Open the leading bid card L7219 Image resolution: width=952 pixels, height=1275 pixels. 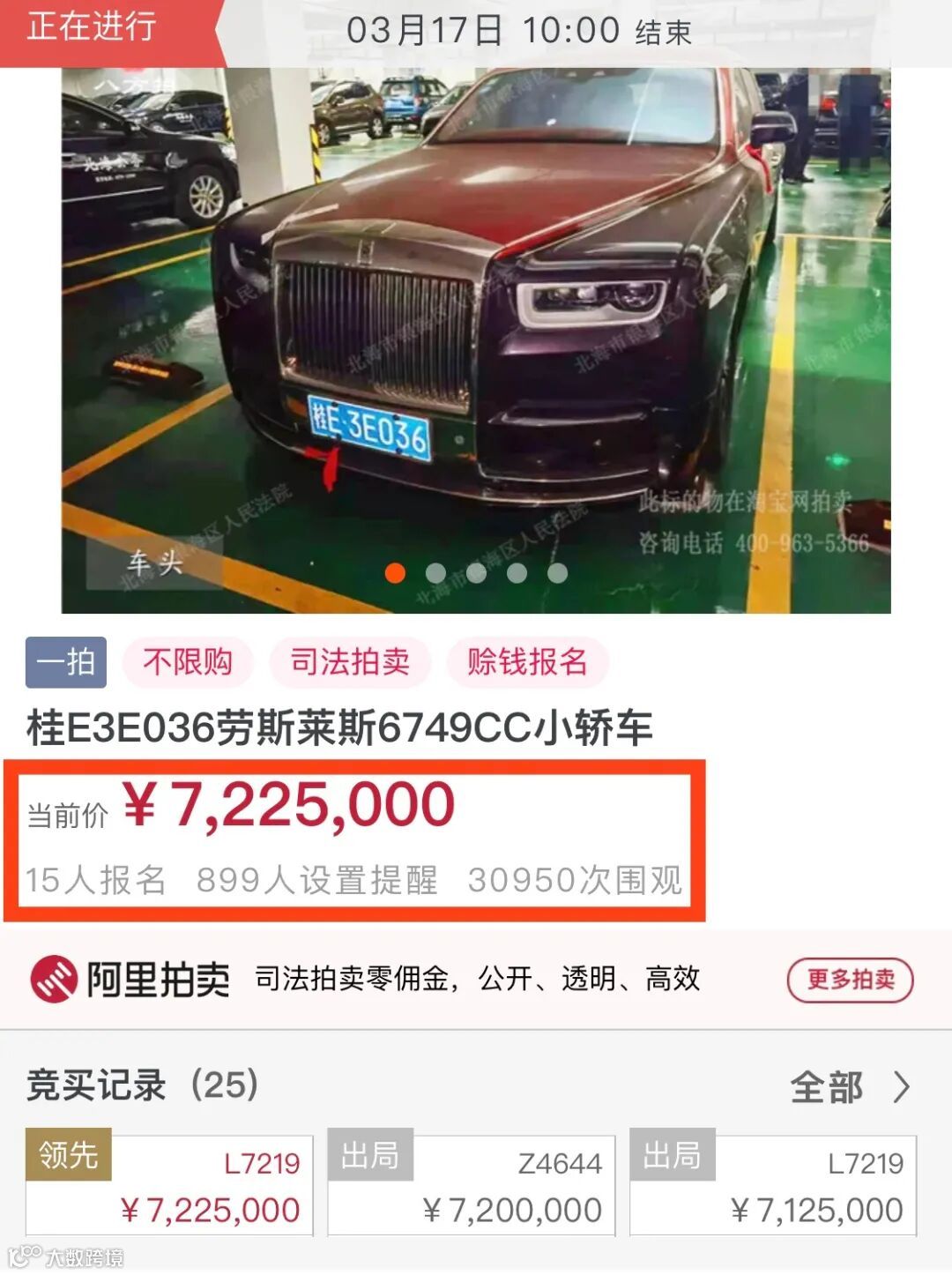pyautogui.click(x=169, y=1185)
